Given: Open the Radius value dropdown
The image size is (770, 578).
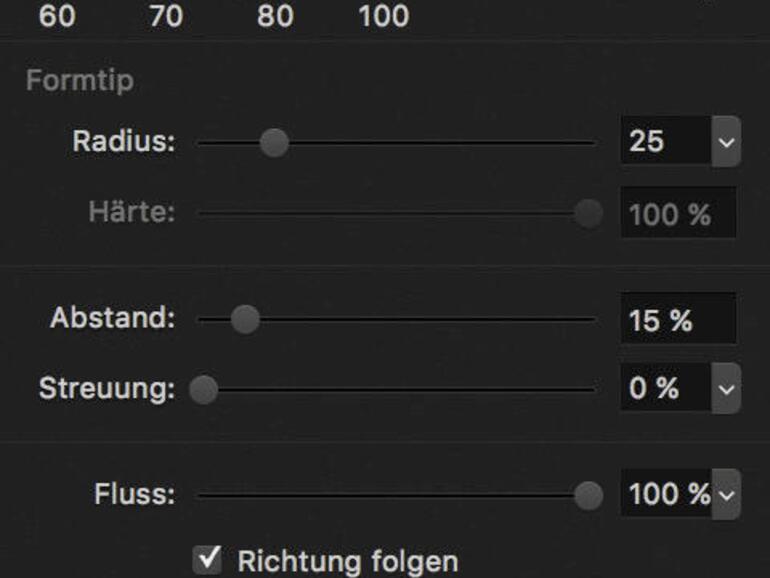Looking at the screenshot, I should (x=726, y=142).
